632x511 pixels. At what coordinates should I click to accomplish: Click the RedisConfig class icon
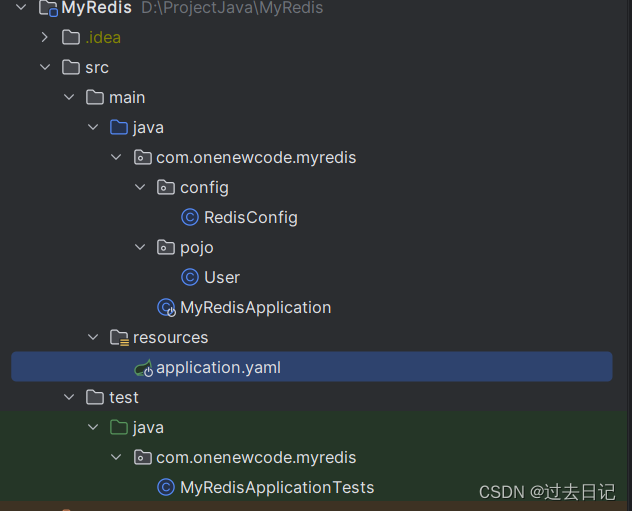coord(189,217)
